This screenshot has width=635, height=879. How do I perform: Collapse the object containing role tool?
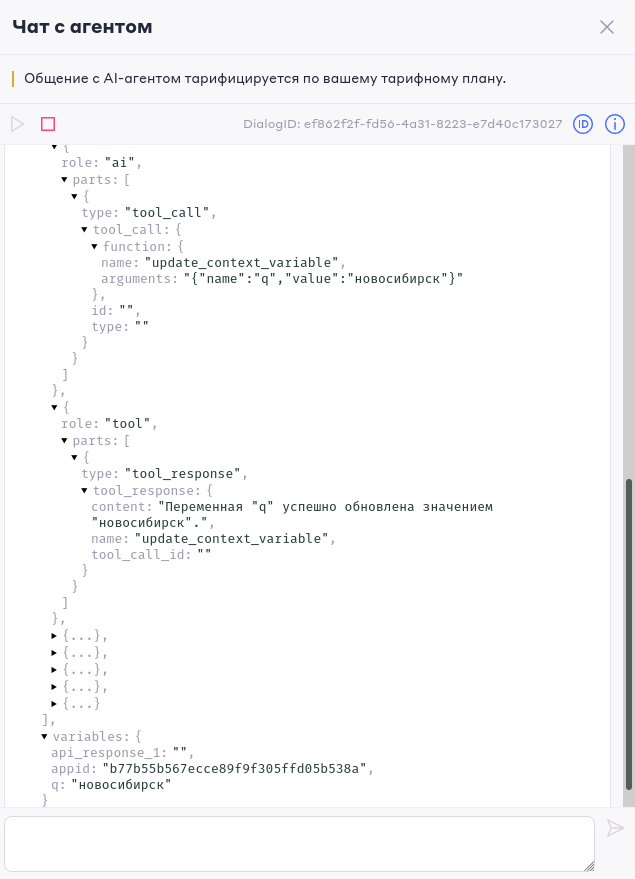tap(54, 408)
